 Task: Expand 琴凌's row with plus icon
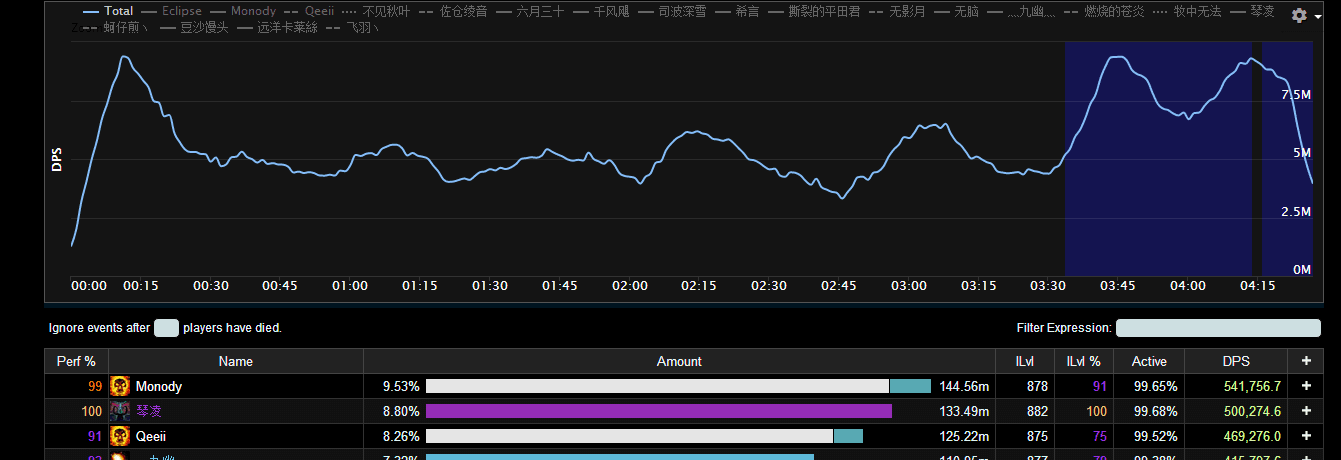coord(1305,411)
